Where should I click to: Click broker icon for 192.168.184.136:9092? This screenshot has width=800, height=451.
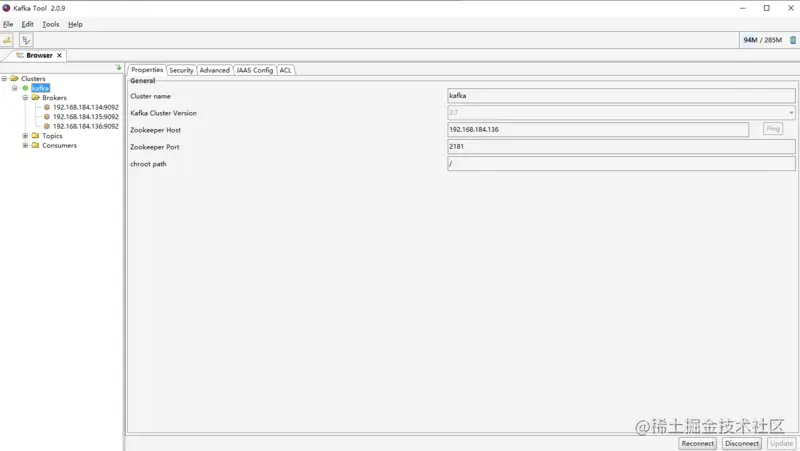[47, 126]
